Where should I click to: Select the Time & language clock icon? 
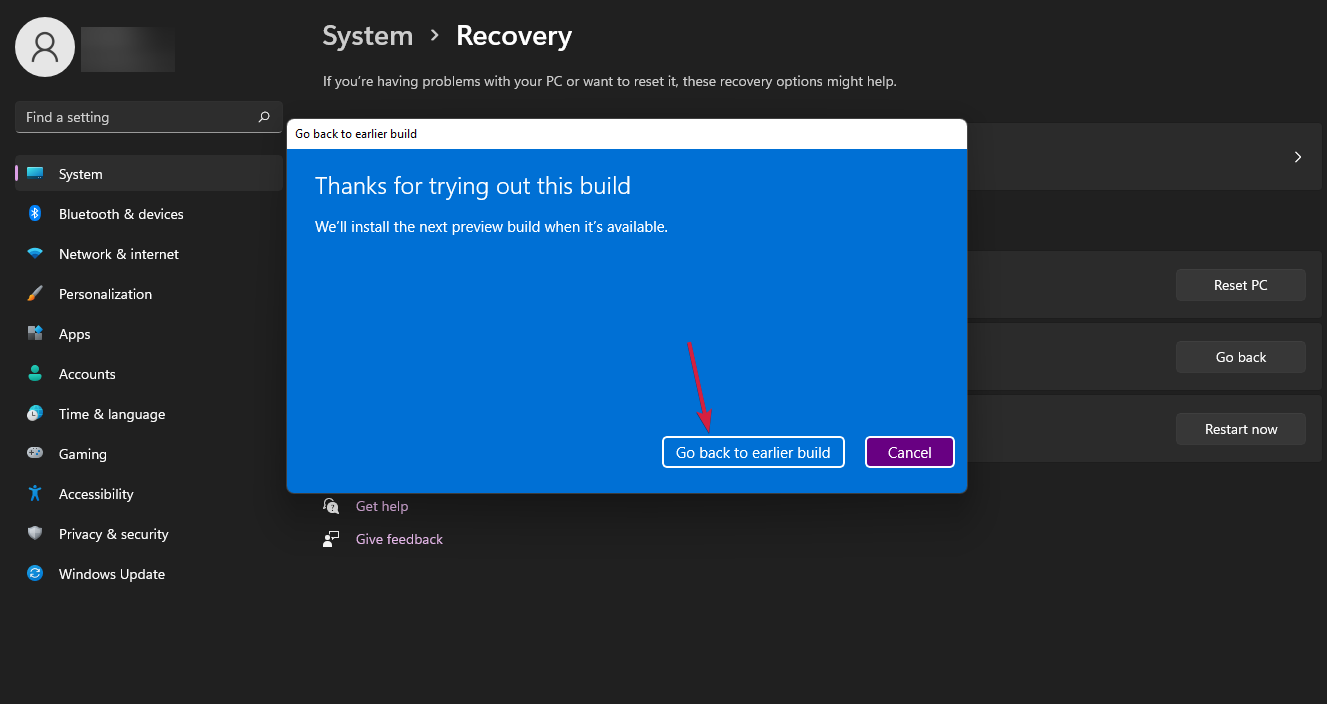coord(35,413)
